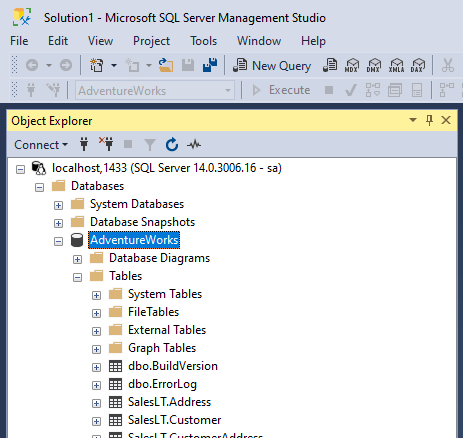Screen dimensions: 463x438
Task: Click Display Estimated Execution Plan icon
Action: 373,90
